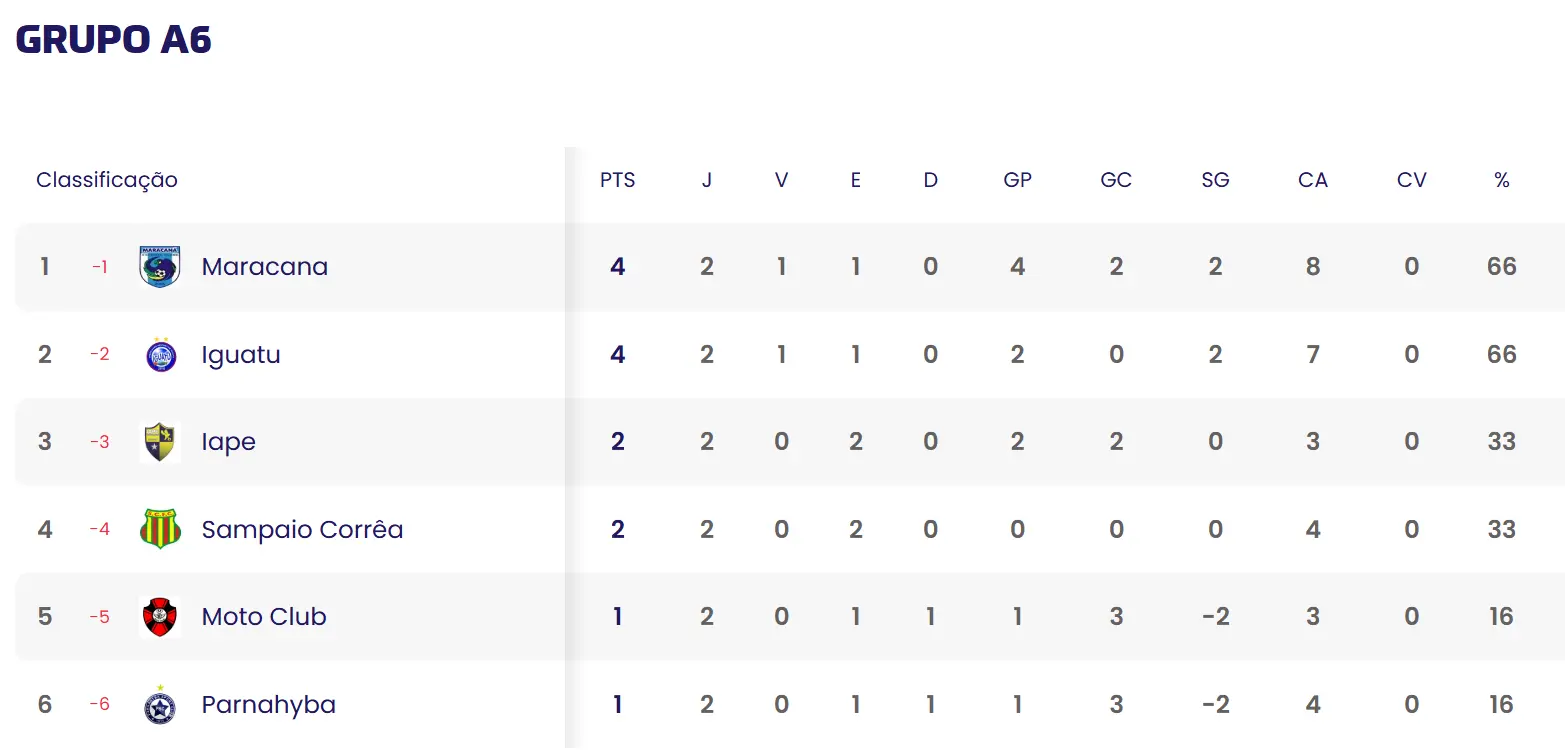Click the % column header
1565x750 pixels.
pos(1501,181)
